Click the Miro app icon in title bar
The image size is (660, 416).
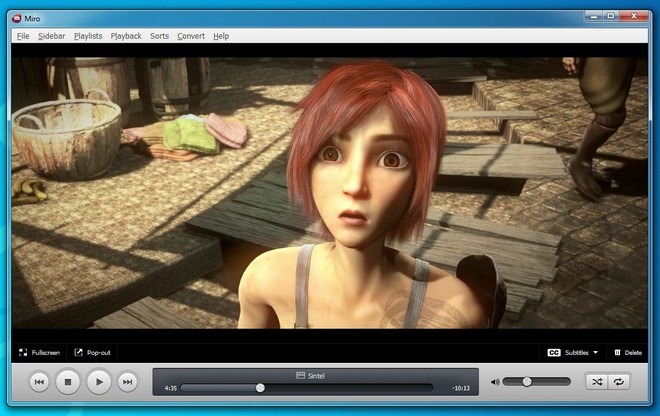[16, 19]
